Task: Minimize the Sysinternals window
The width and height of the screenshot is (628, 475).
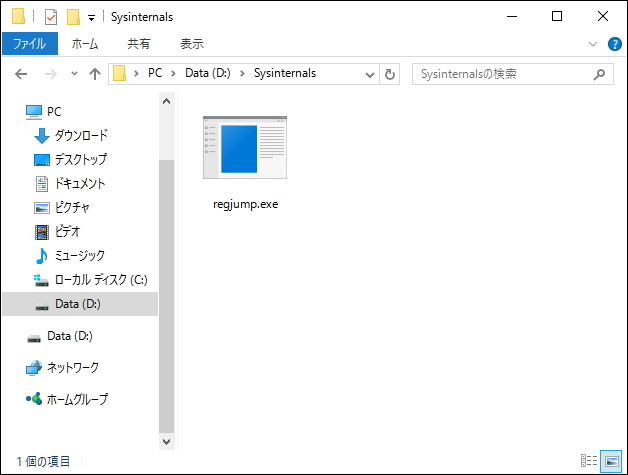Action: tap(512, 17)
